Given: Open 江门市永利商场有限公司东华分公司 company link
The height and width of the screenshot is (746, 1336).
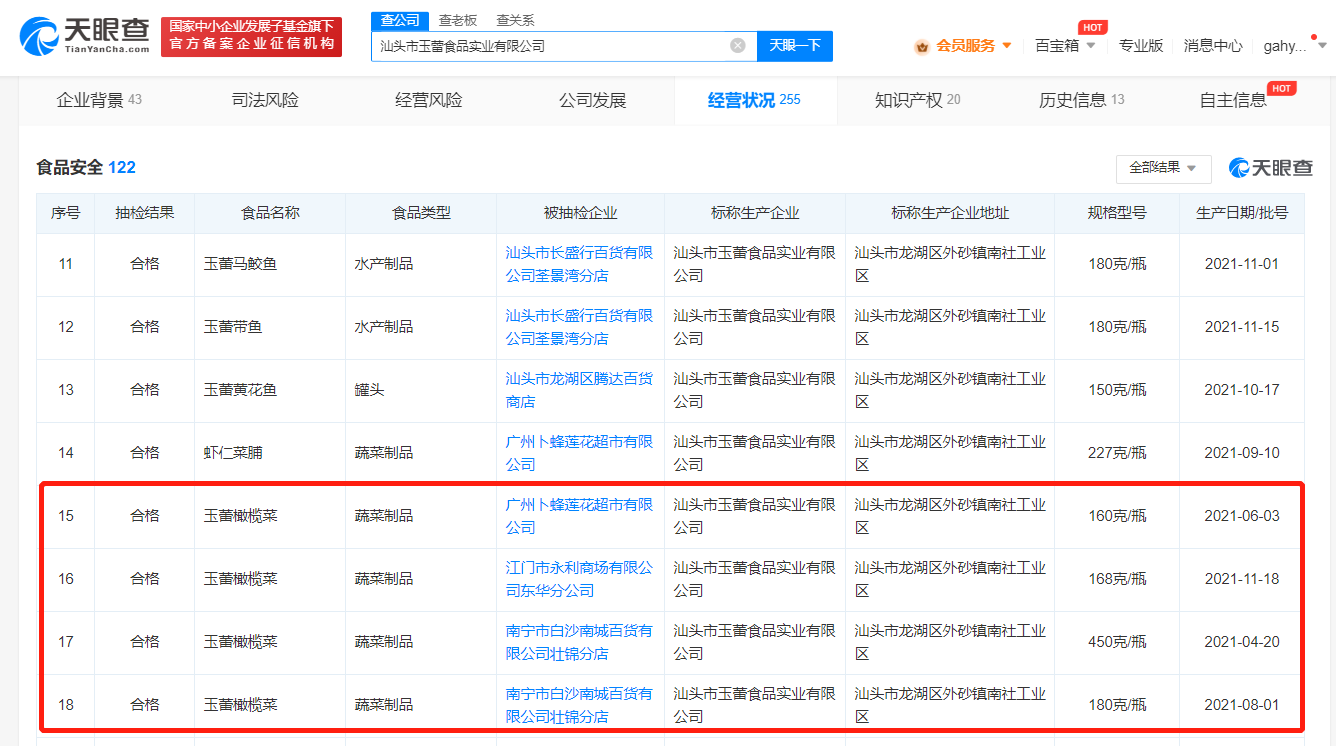Looking at the screenshot, I should [x=579, y=579].
